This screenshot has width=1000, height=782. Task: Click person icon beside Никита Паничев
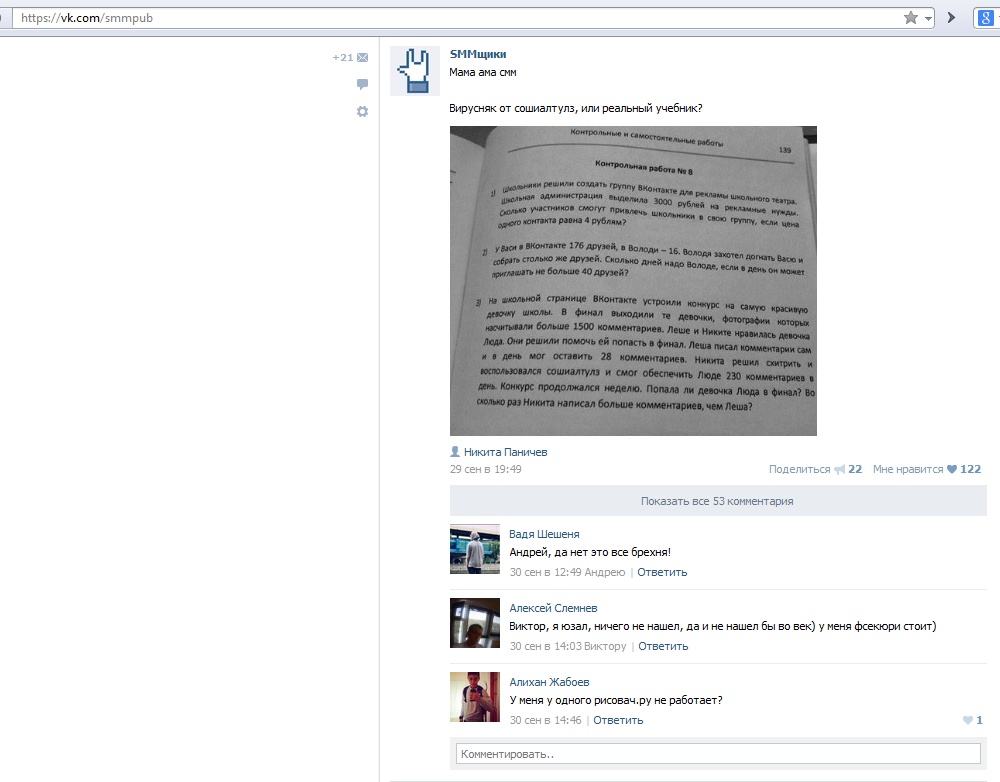point(455,452)
